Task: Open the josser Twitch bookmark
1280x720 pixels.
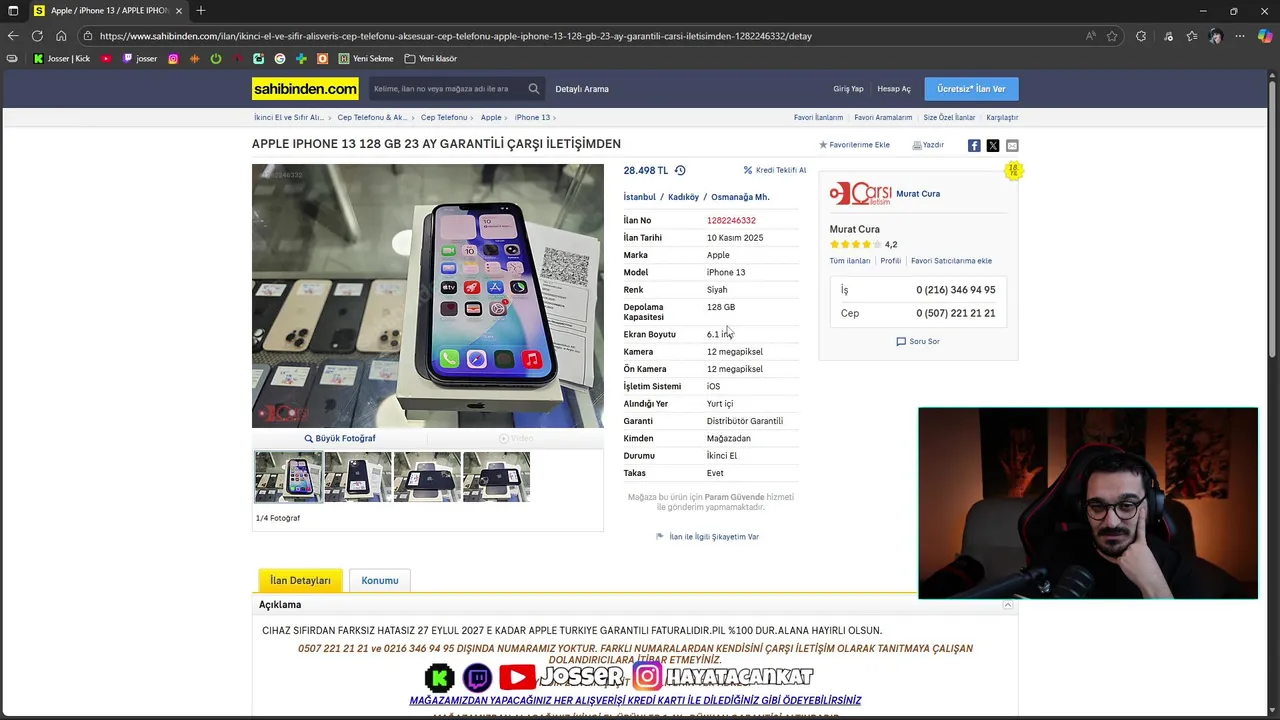Action: click(140, 59)
